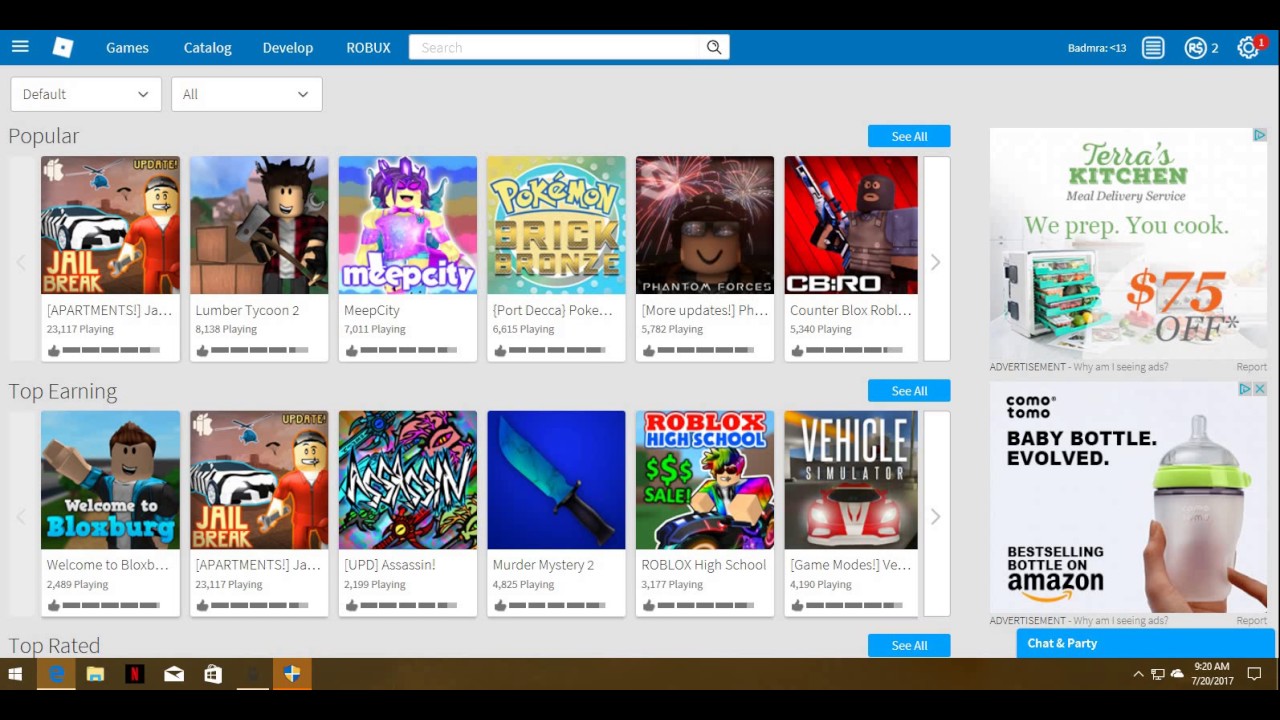The height and width of the screenshot is (720, 1280).
Task: Open Phantom Forces game thumbnail
Action: (x=705, y=225)
